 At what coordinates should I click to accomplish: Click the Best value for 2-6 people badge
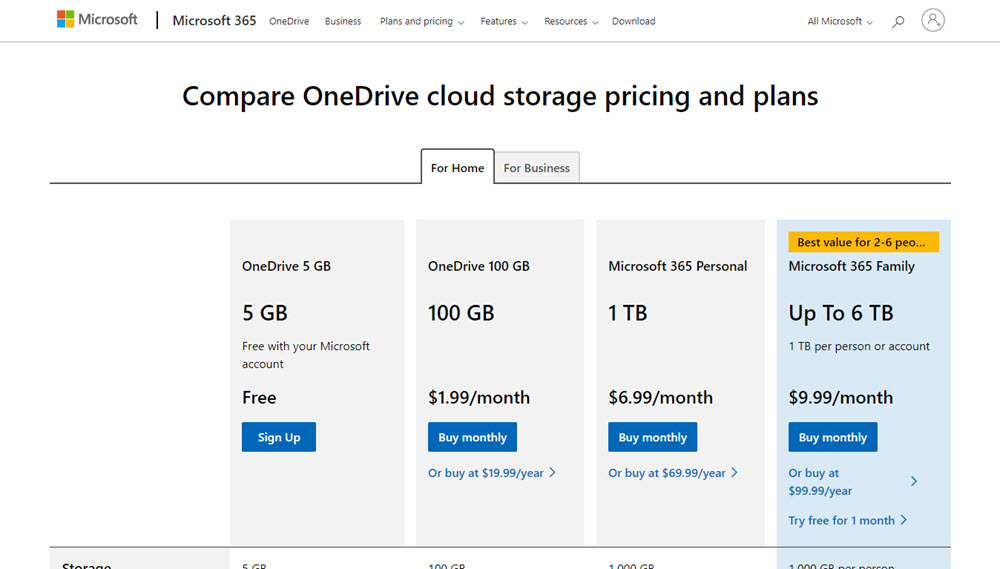[864, 242]
